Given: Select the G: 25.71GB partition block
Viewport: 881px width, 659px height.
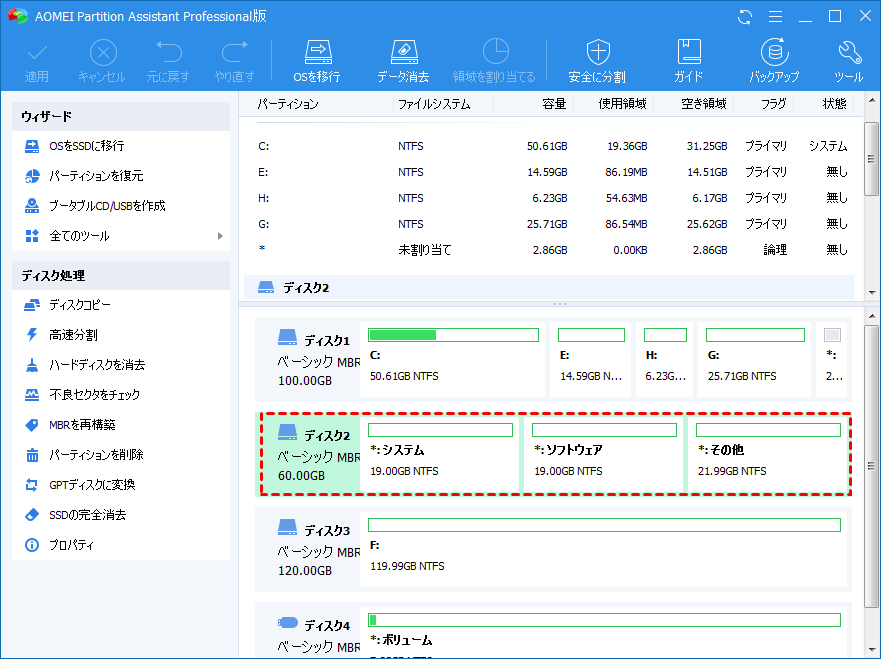Looking at the screenshot, I should pos(755,360).
